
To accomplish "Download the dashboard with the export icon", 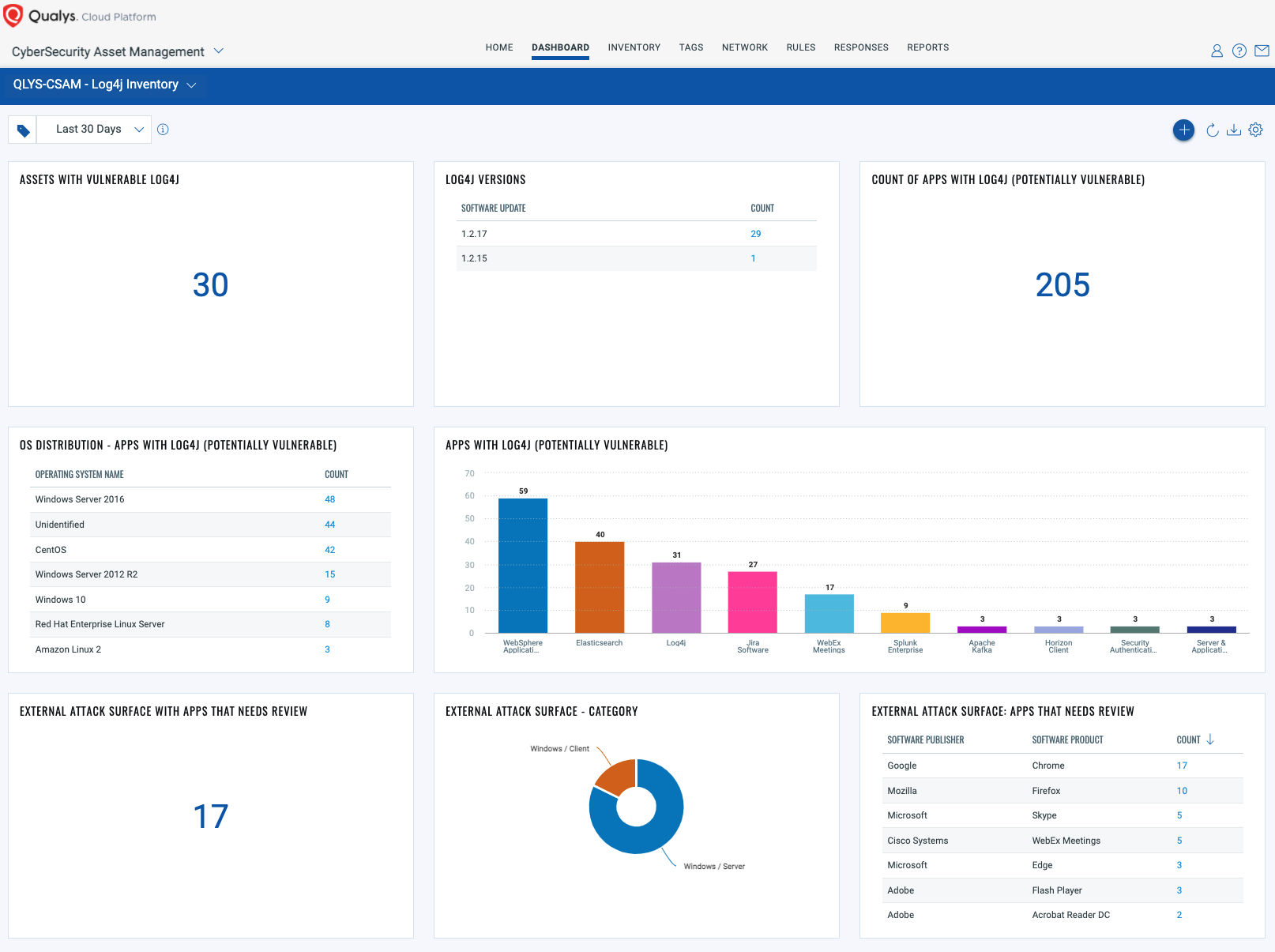I will [1233, 130].
